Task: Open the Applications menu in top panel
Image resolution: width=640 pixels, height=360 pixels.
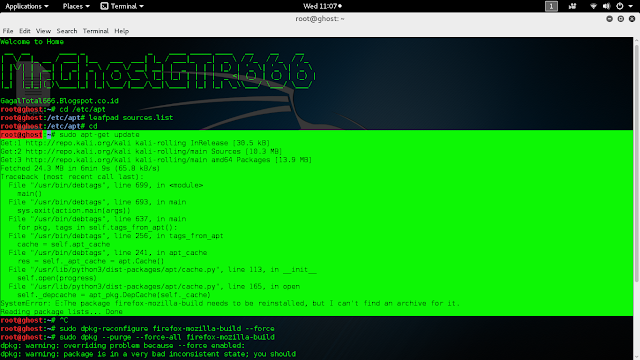Action: pos(27,6)
